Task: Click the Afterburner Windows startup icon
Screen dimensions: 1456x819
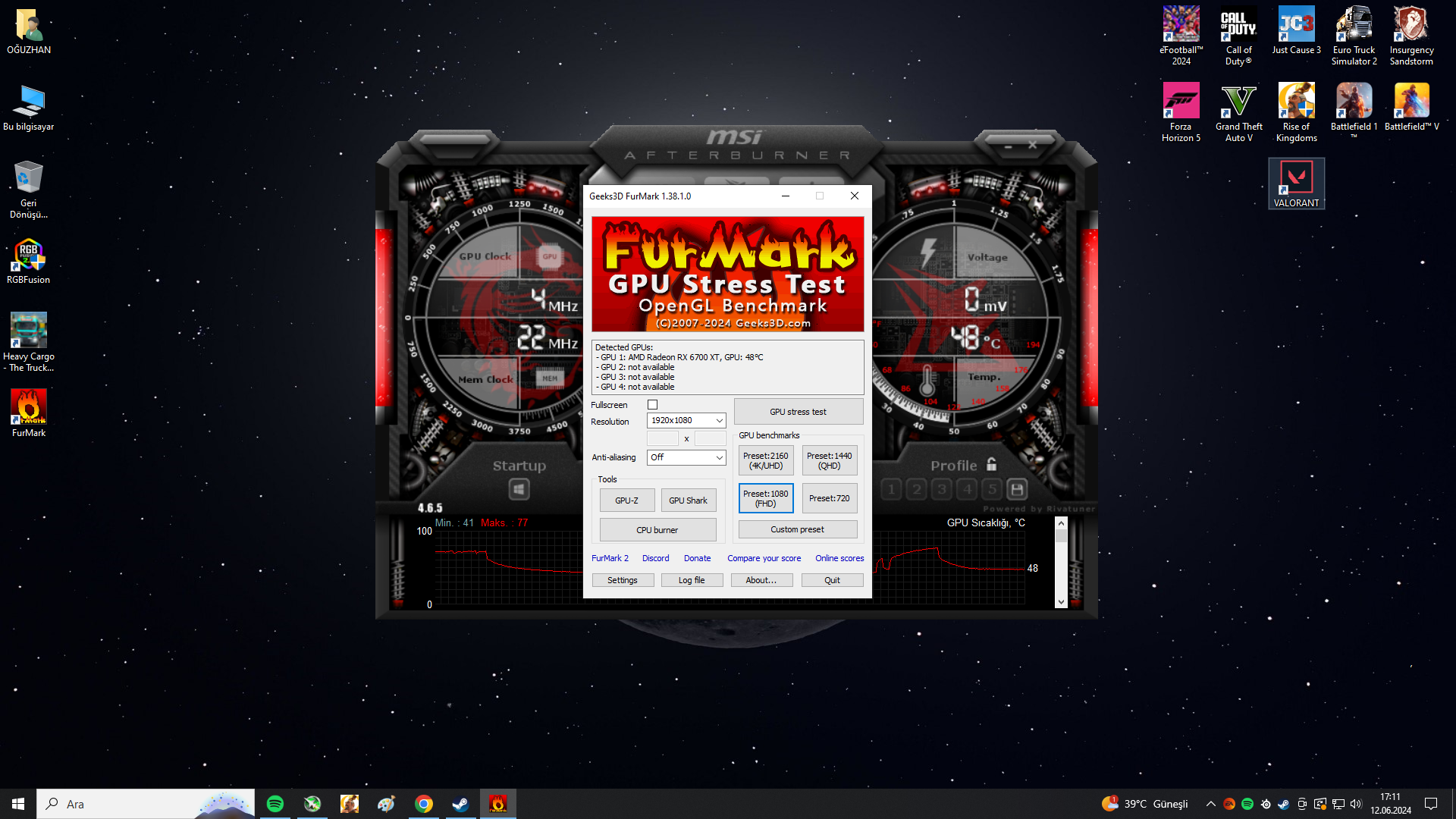Action: point(519,490)
